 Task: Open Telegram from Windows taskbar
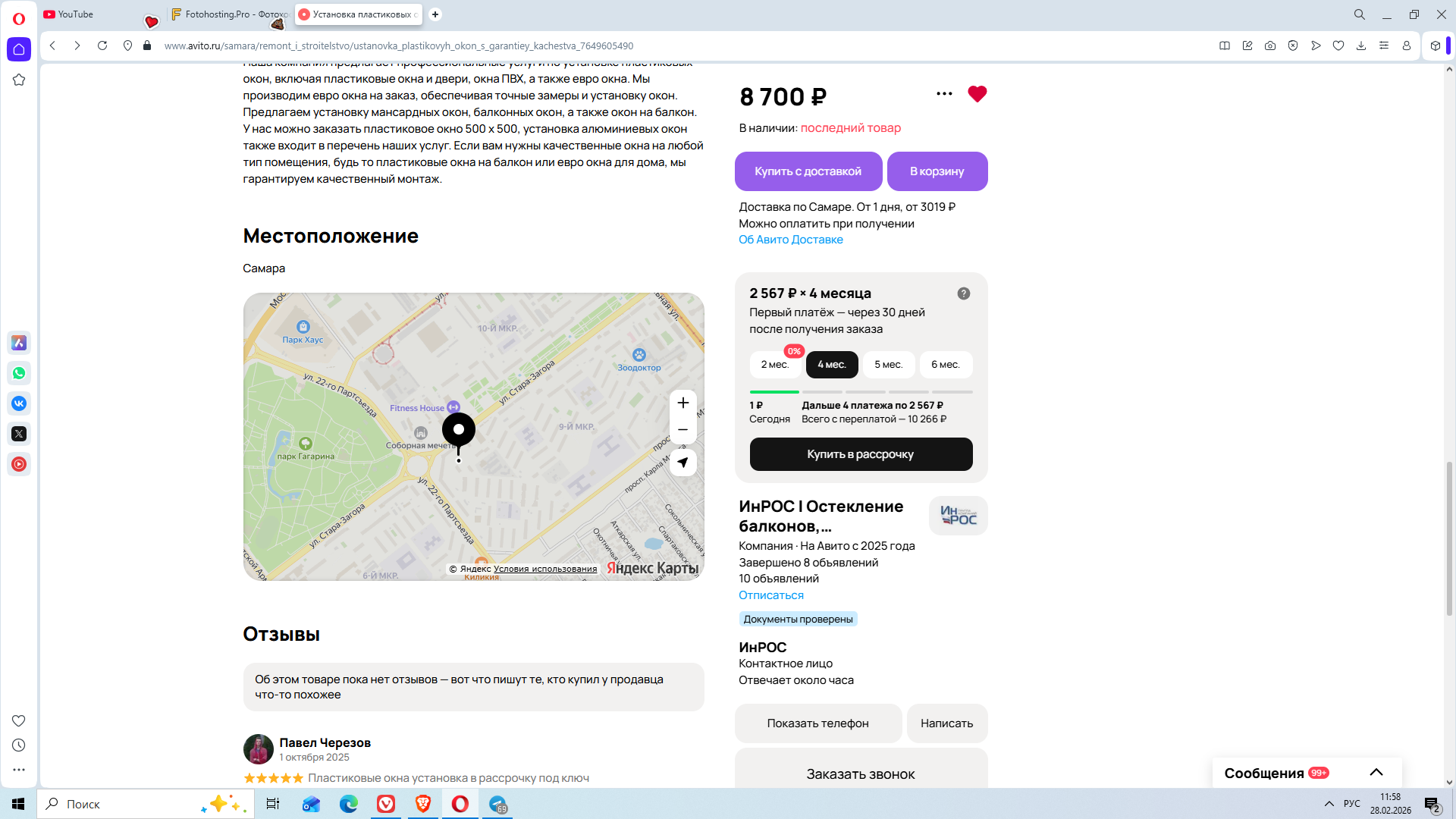point(497,804)
